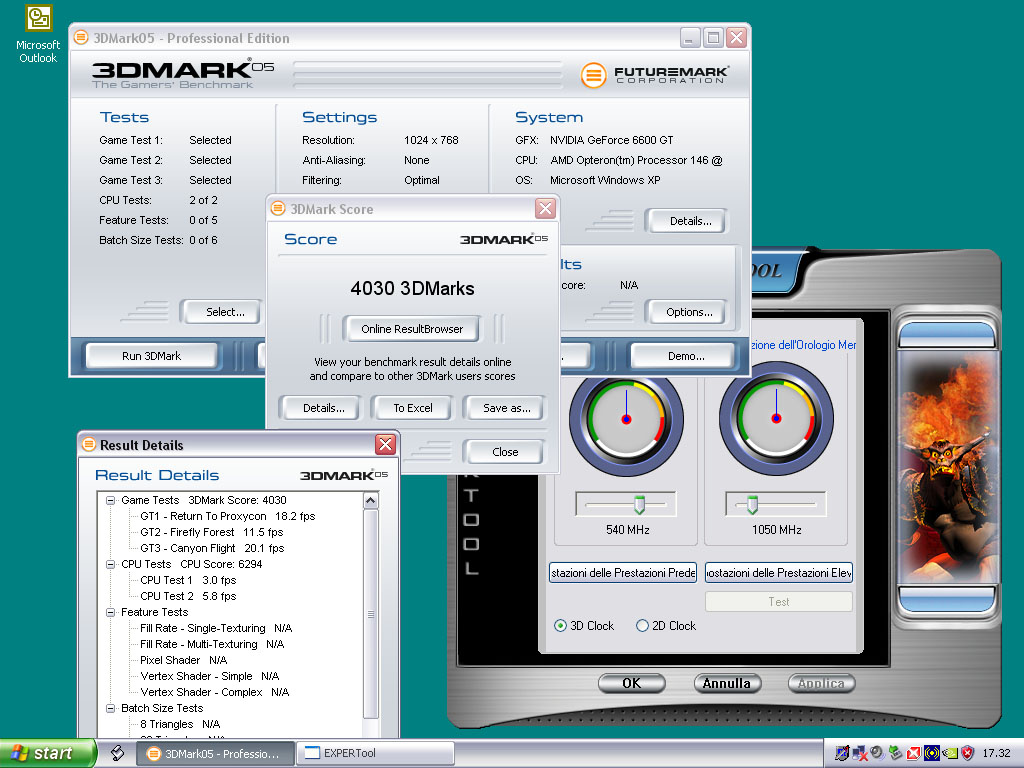Click Save as... in Score dialog
The height and width of the screenshot is (768, 1024).
[506, 408]
